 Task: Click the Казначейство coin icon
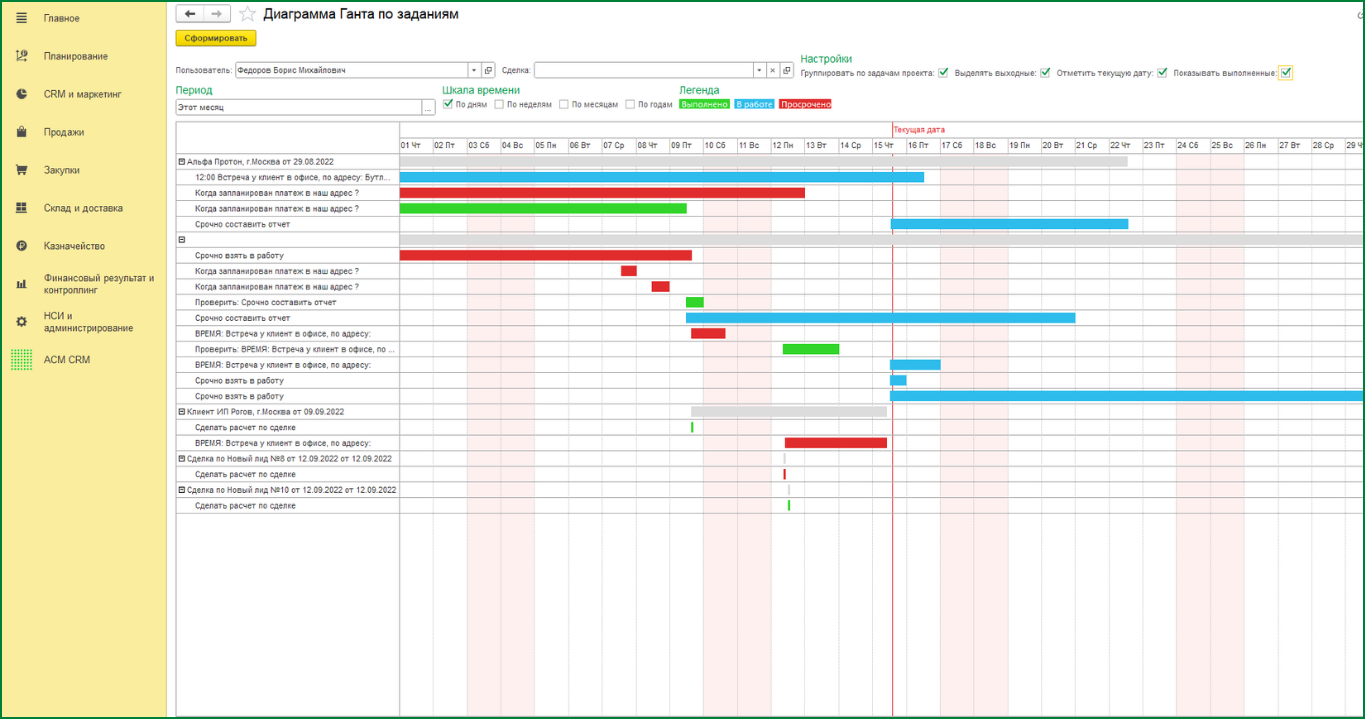pos(22,246)
